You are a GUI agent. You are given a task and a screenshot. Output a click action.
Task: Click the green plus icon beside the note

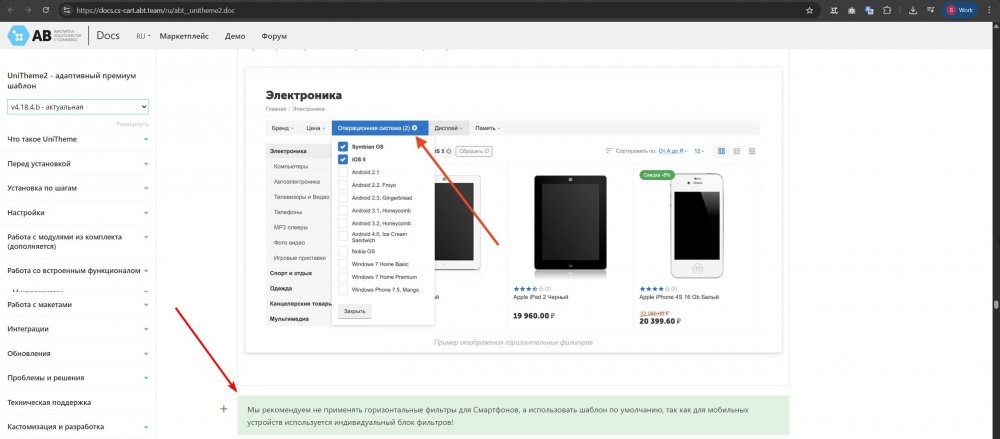(x=223, y=409)
